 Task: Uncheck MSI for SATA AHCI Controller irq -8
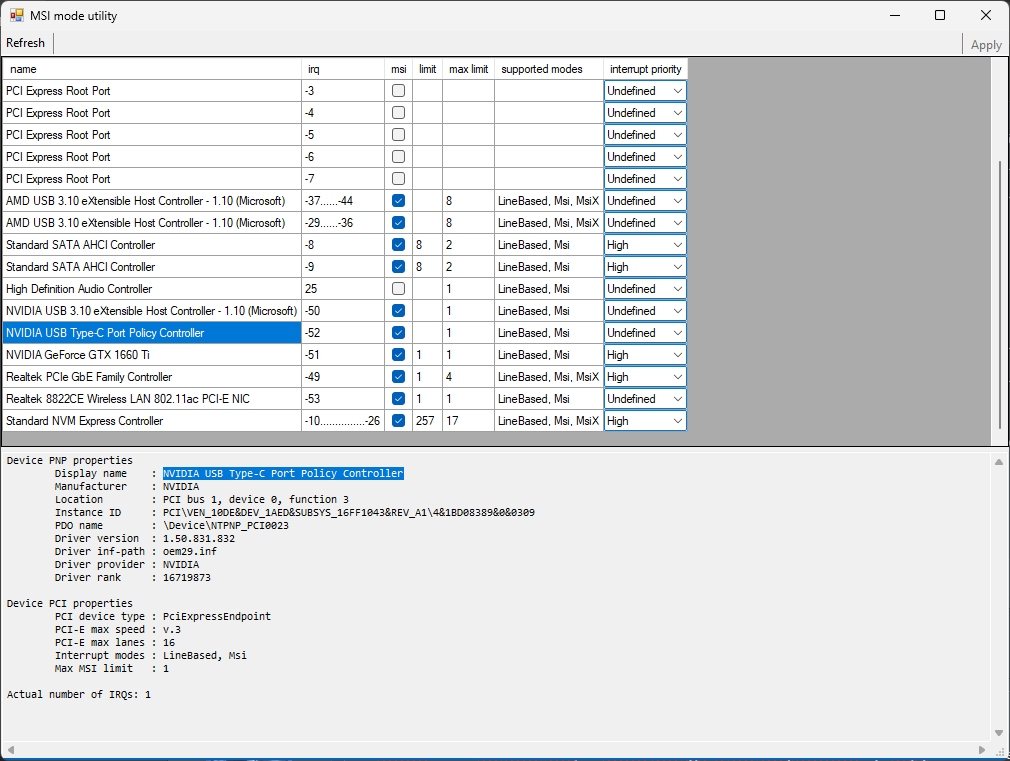399,245
